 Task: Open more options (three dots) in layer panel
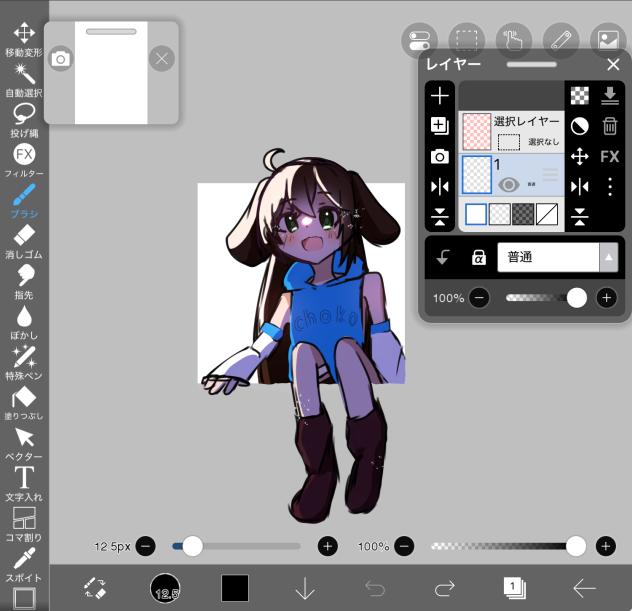610,187
